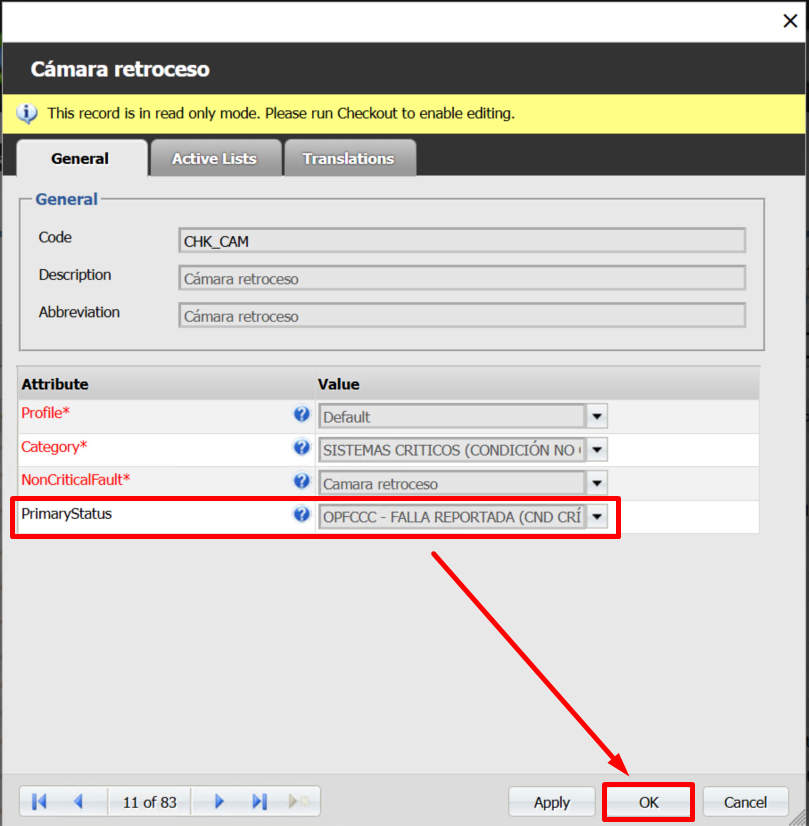Click help icon beside PrimaryStatus
The image size is (809, 826).
click(x=301, y=515)
